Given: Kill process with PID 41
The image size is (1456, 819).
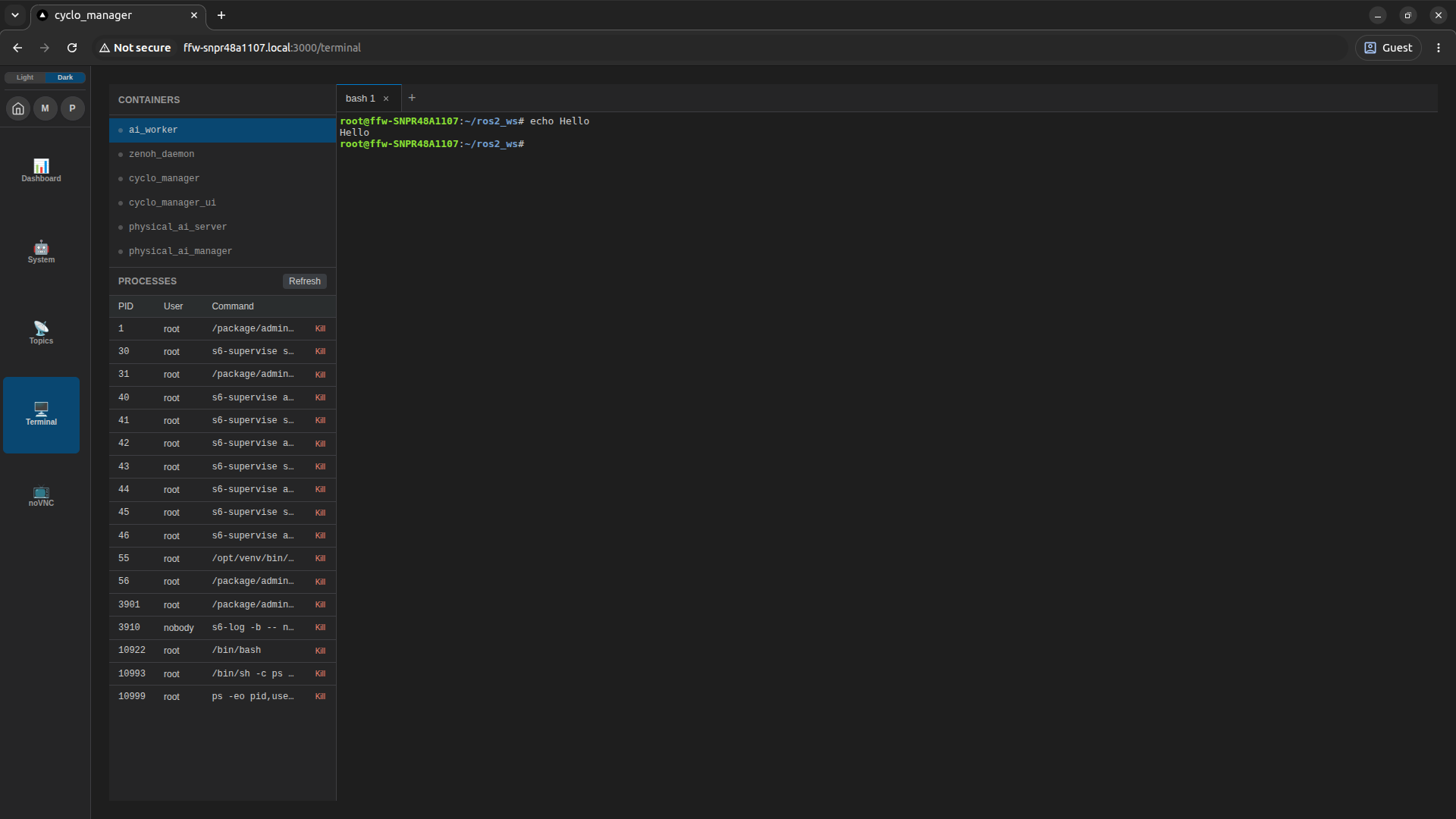Looking at the screenshot, I should 320,421.
